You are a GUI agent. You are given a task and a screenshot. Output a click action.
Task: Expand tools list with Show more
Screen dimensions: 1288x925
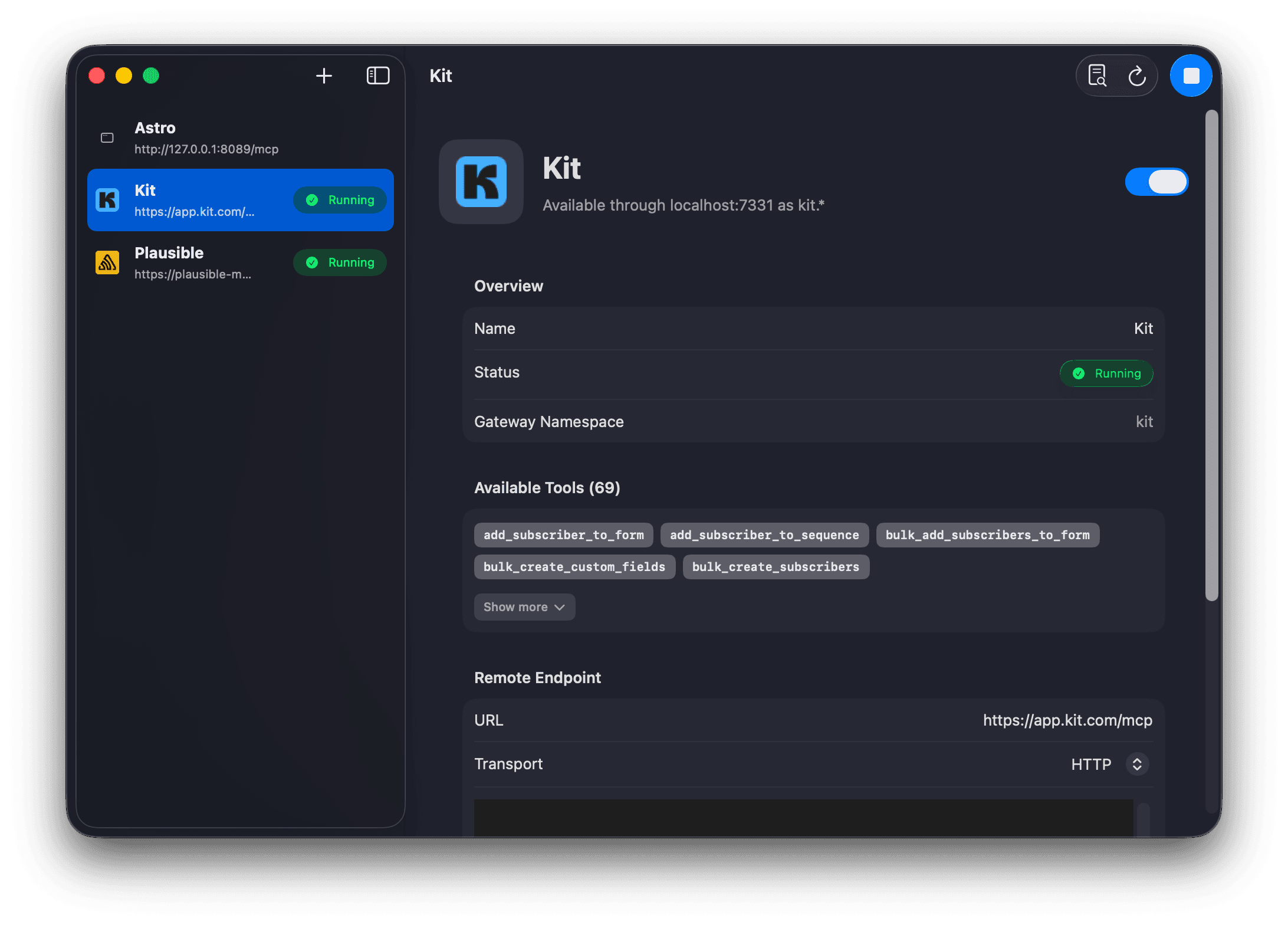coord(524,607)
